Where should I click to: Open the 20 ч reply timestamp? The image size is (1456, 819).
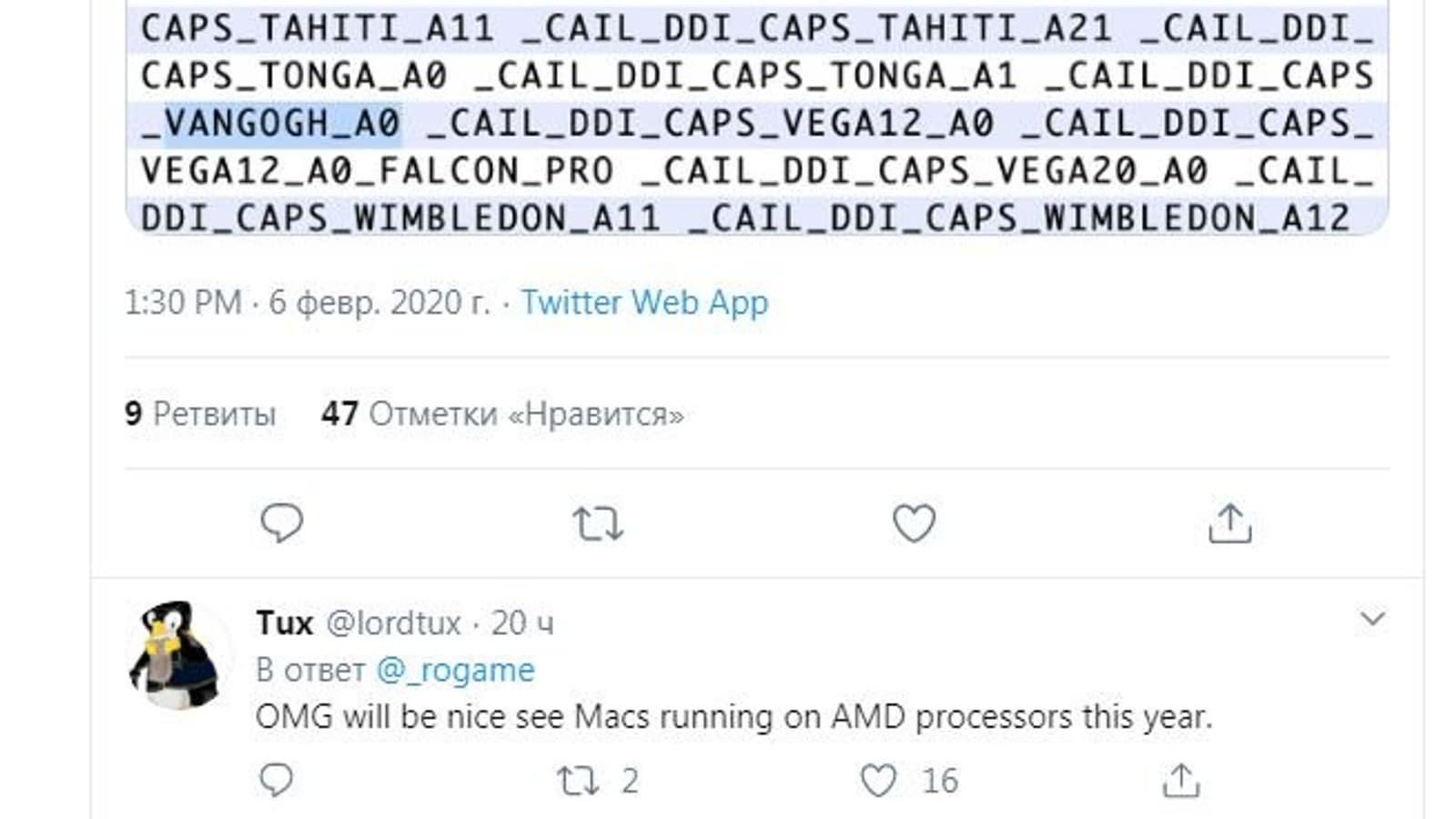tap(522, 623)
